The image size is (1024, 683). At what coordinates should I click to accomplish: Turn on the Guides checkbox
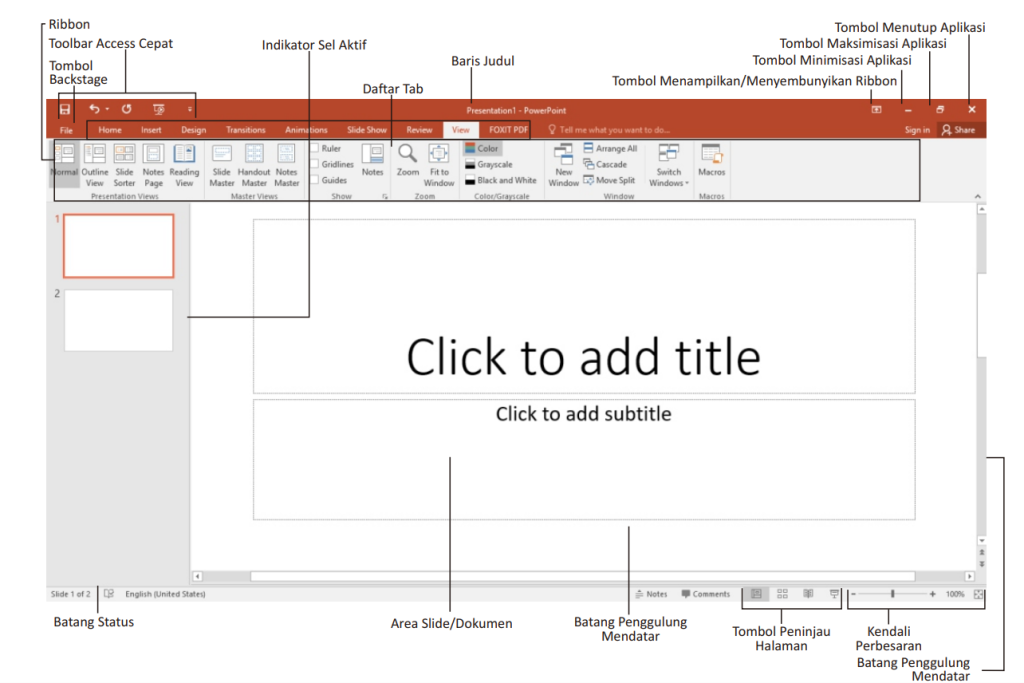point(315,180)
